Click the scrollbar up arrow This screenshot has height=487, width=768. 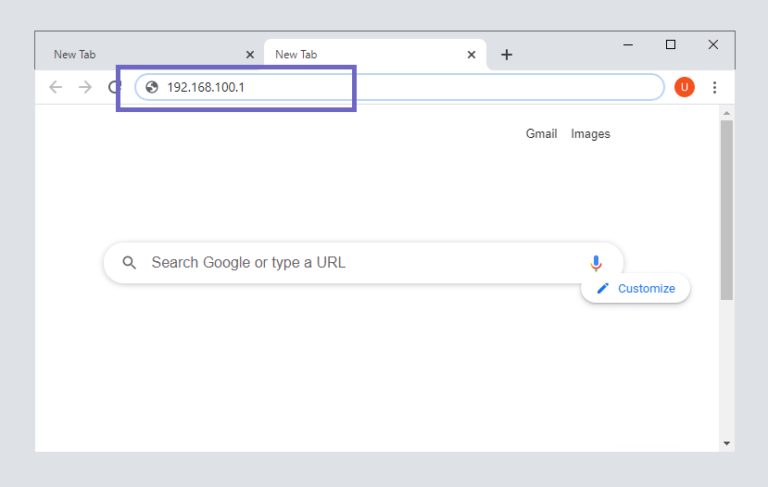(x=727, y=113)
